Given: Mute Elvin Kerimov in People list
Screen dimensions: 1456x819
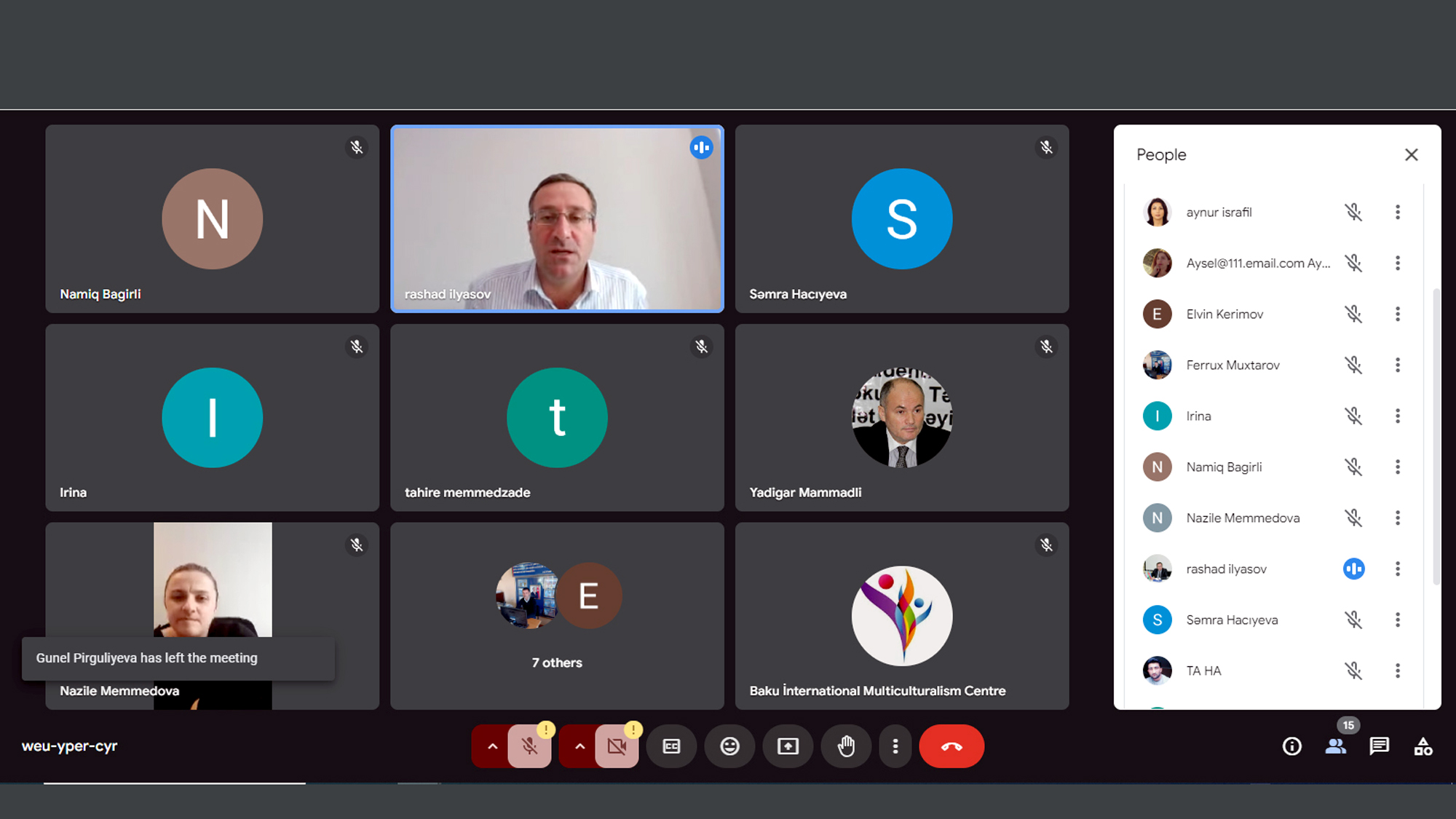Looking at the screenshot, I should pos(1353,314).
